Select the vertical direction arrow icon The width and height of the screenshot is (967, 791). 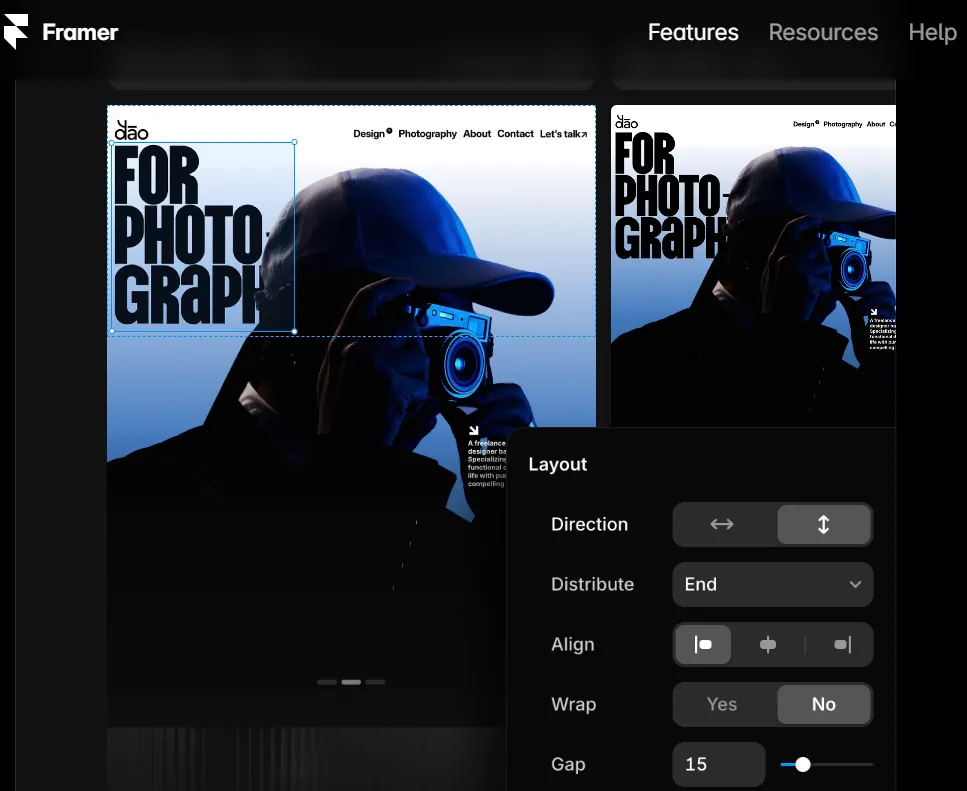pos(824,524)
